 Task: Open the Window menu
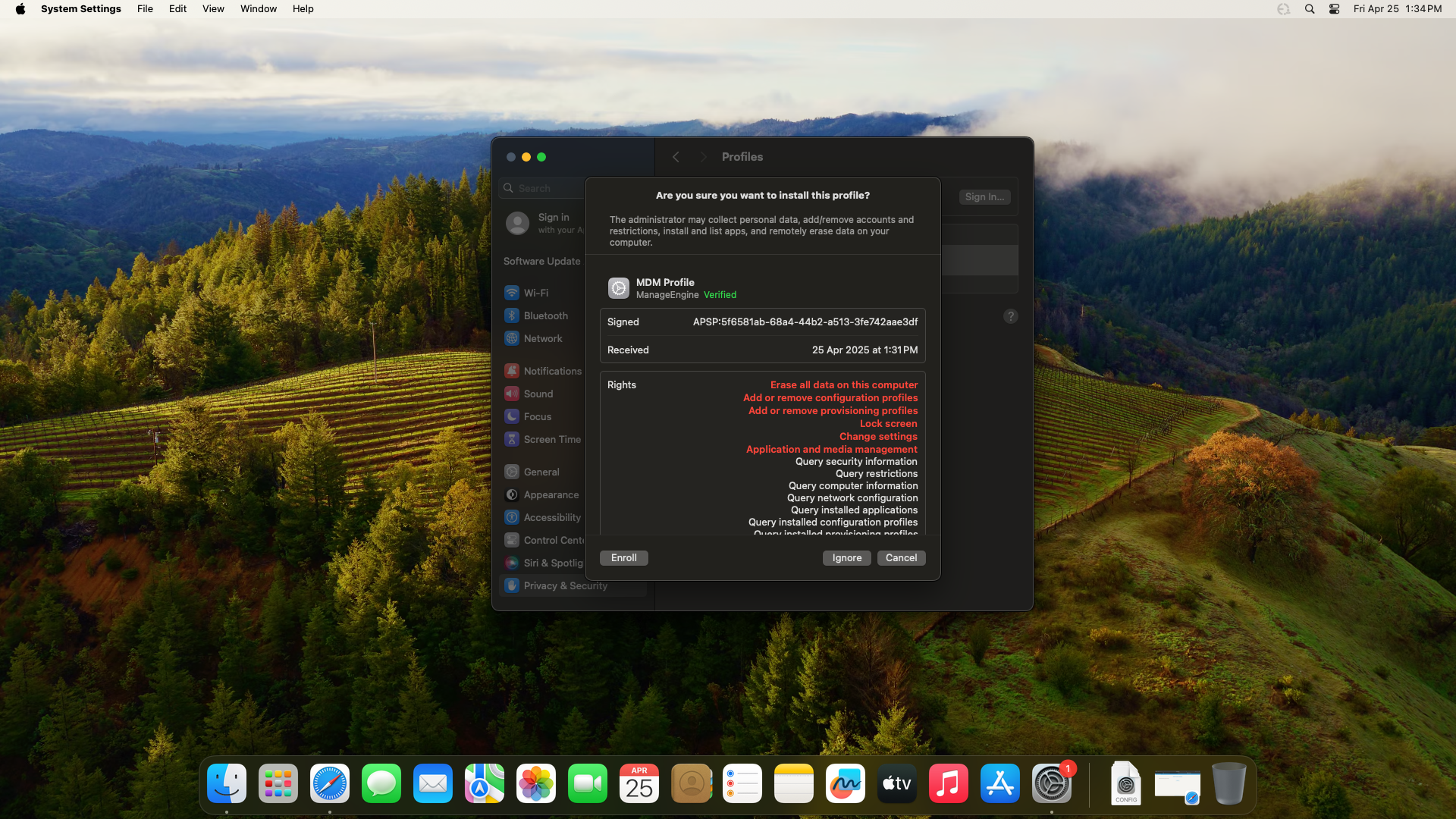point(258,9)
